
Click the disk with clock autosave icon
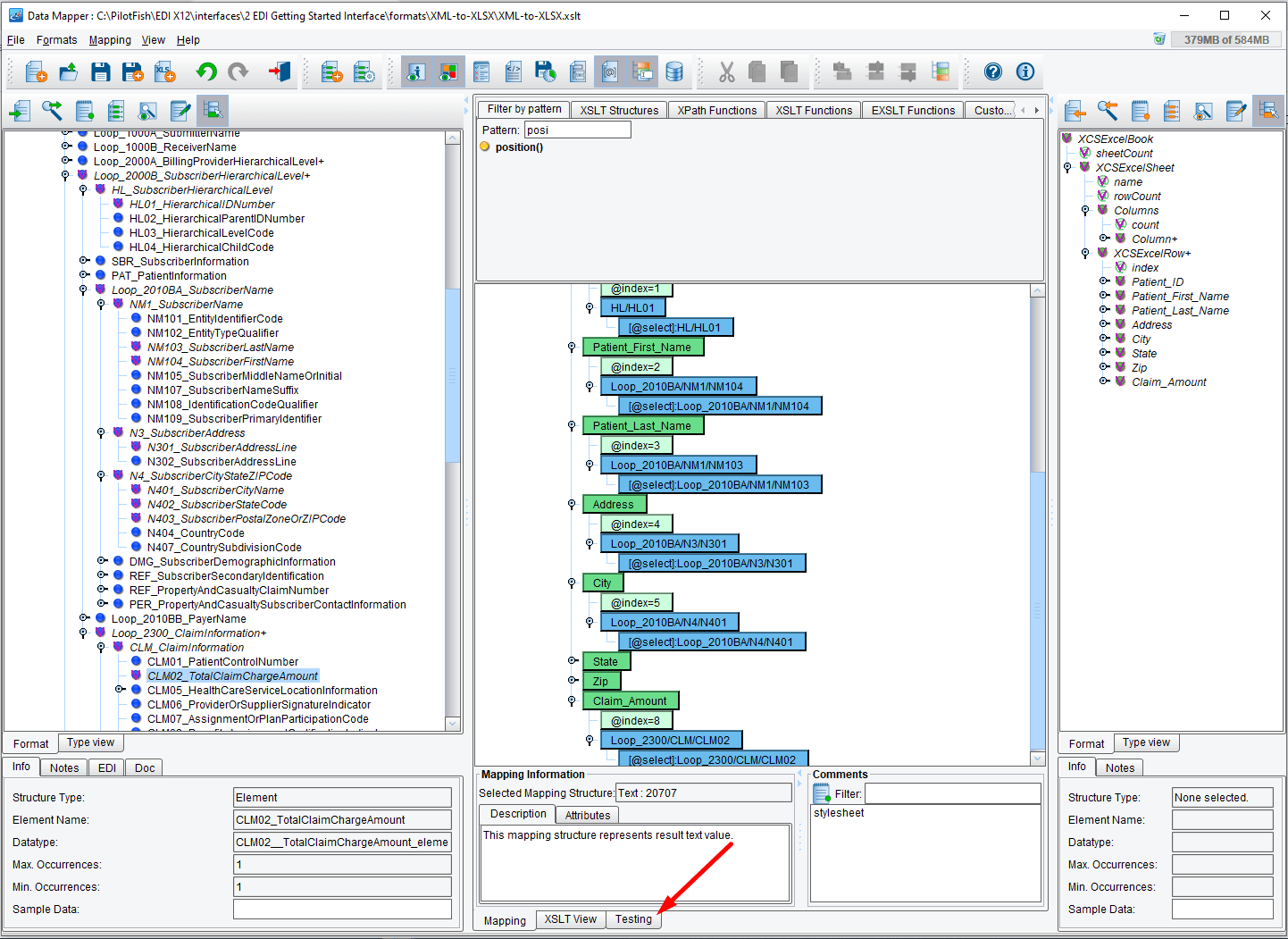pyautogui.click(x=546, y=72)
